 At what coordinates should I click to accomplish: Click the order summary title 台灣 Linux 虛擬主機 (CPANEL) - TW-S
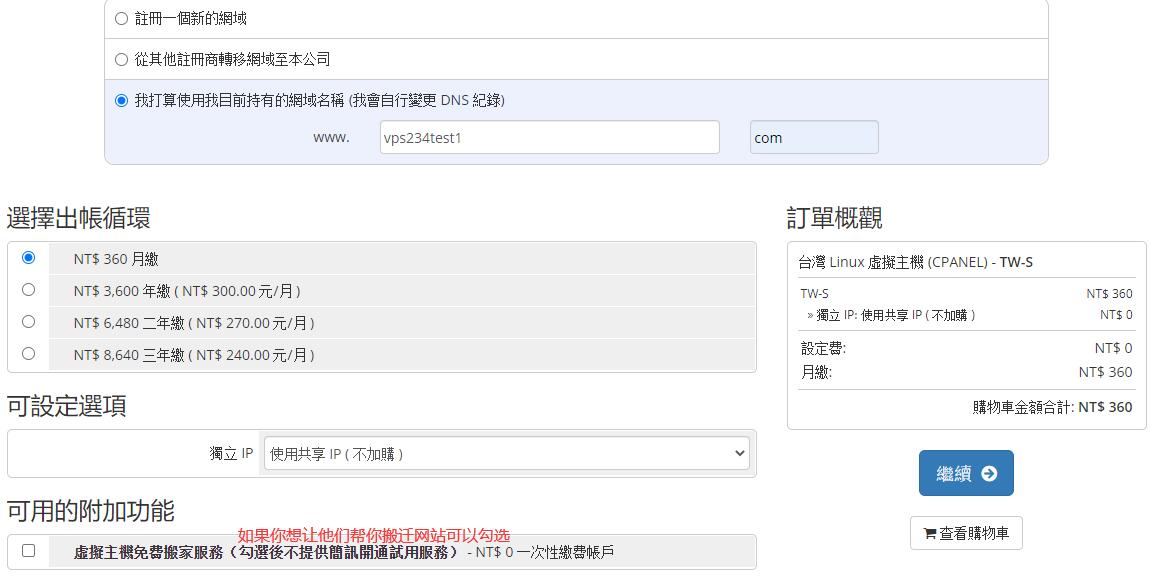click(915, 262)
